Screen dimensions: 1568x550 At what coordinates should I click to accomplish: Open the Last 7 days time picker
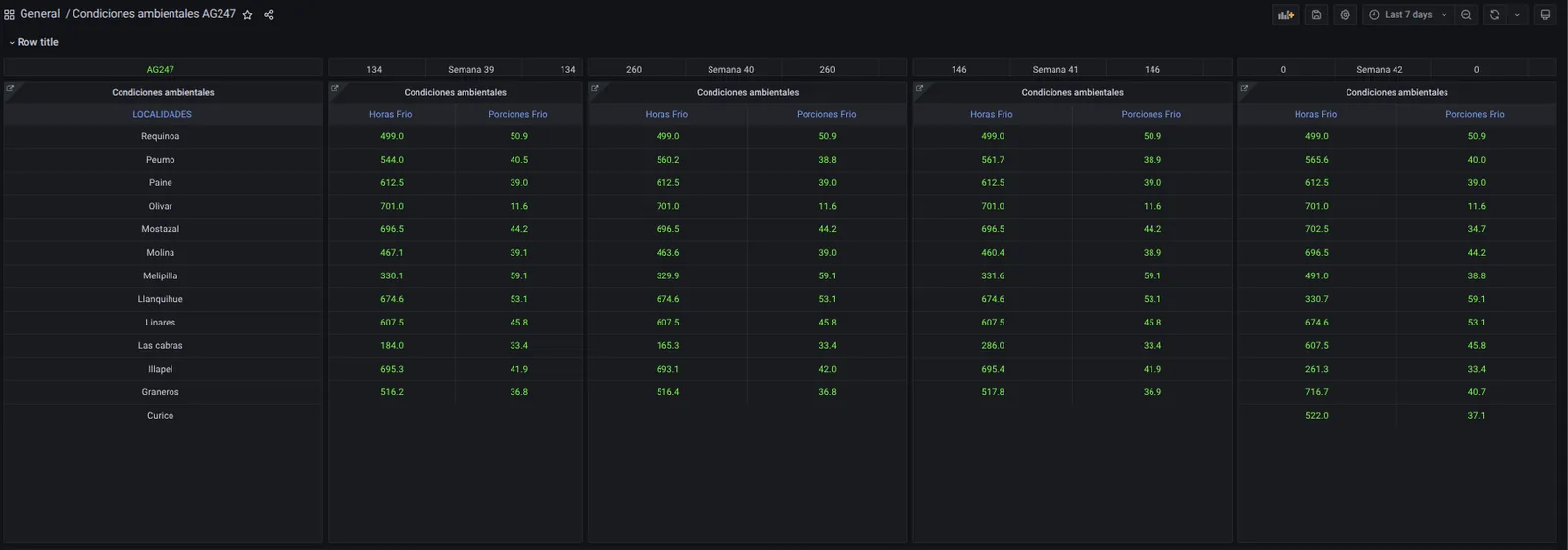point(1407,15)
